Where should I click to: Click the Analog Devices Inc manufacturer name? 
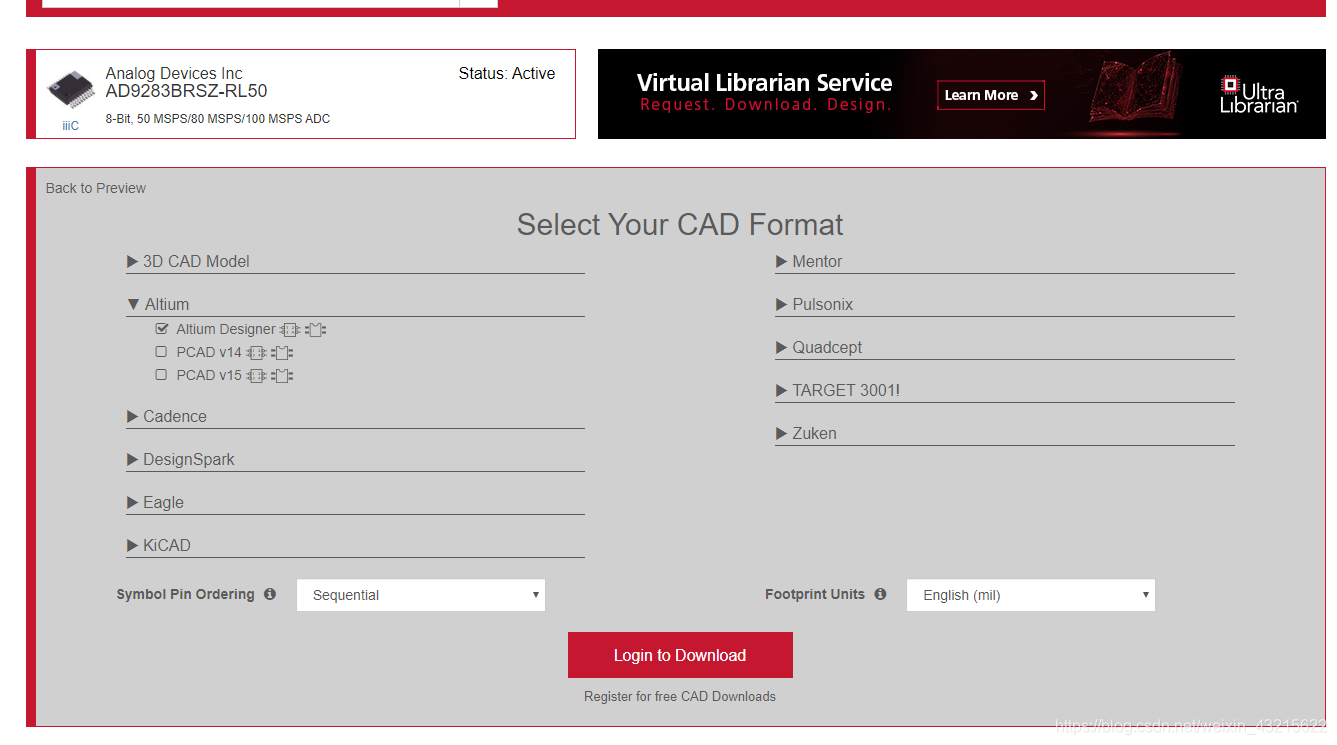click(x=174, y=73)
